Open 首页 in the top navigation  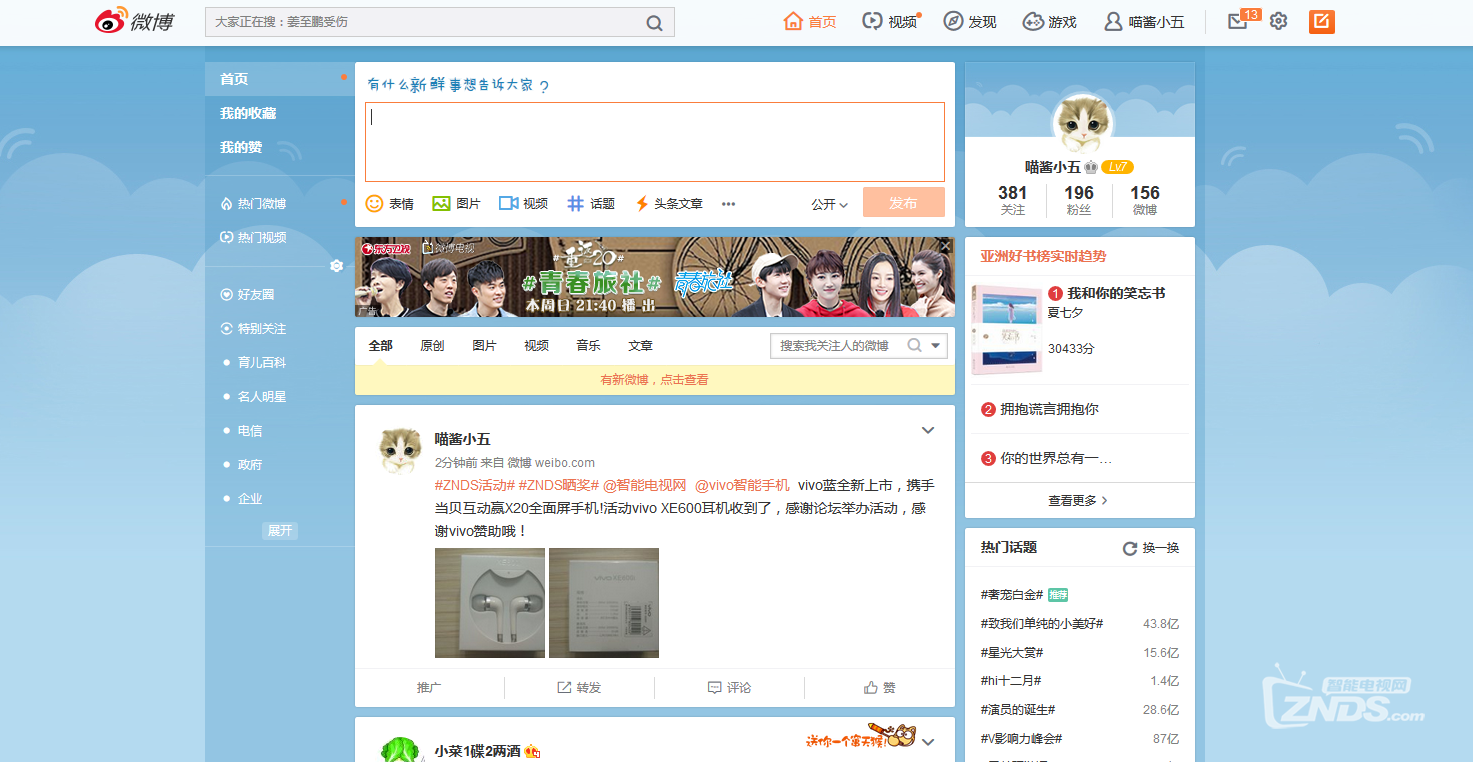(x=810, y=21)
